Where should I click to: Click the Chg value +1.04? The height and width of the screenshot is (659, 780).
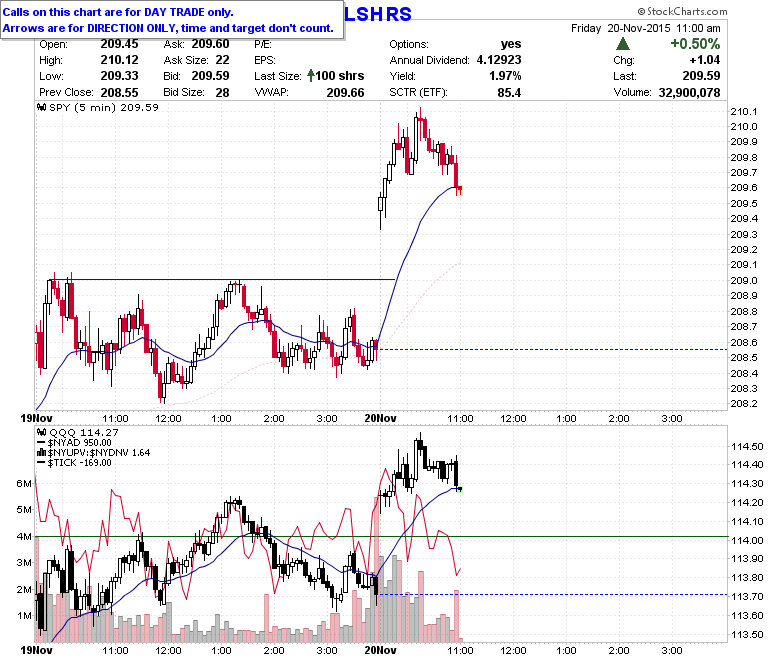(x=704, y=60)
